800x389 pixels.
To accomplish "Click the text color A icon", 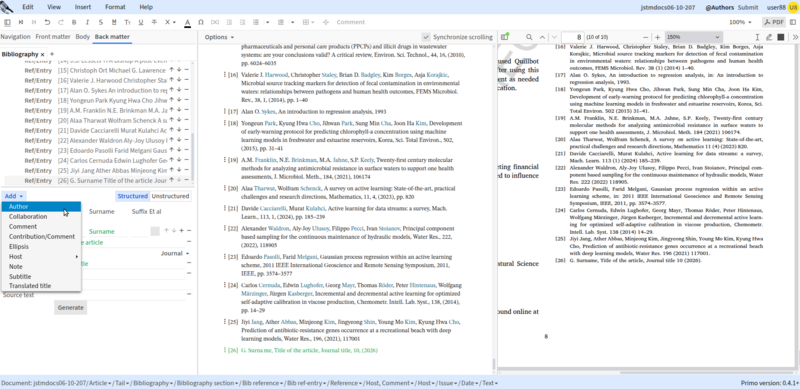I will click(187, 22).
